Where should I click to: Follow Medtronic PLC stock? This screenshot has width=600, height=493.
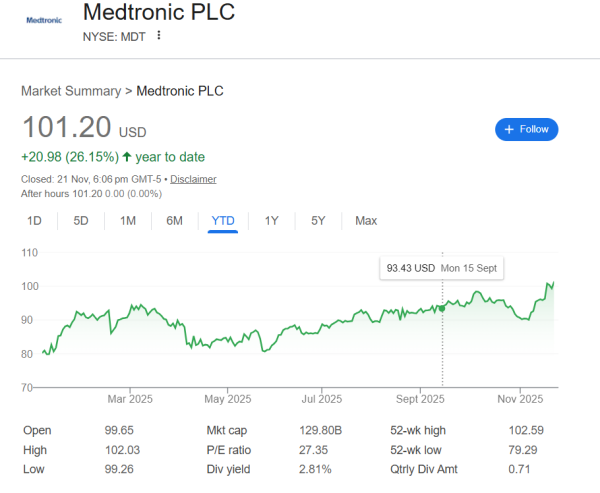(526, 129)
